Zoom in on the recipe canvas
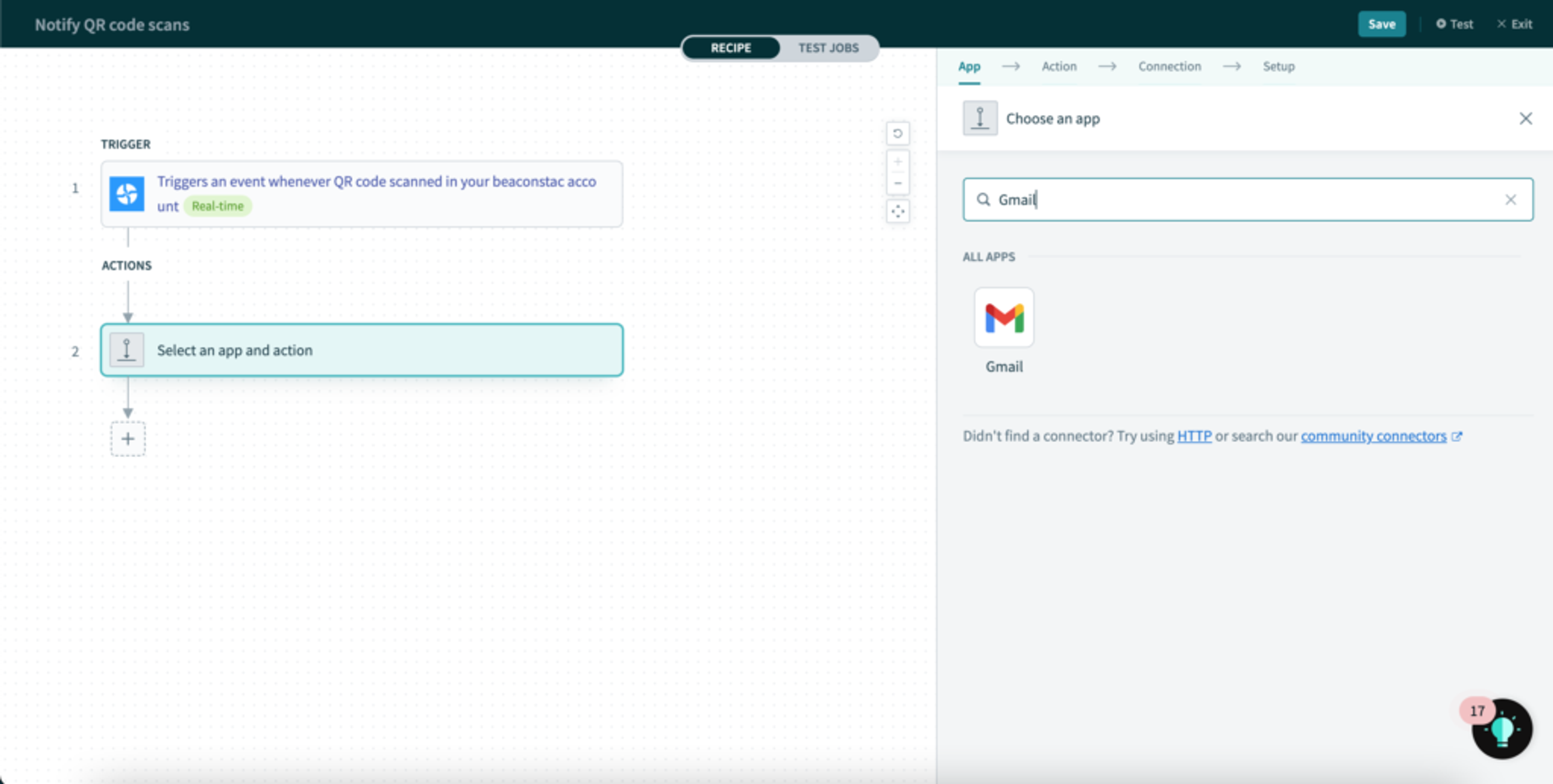 (898, 161)
